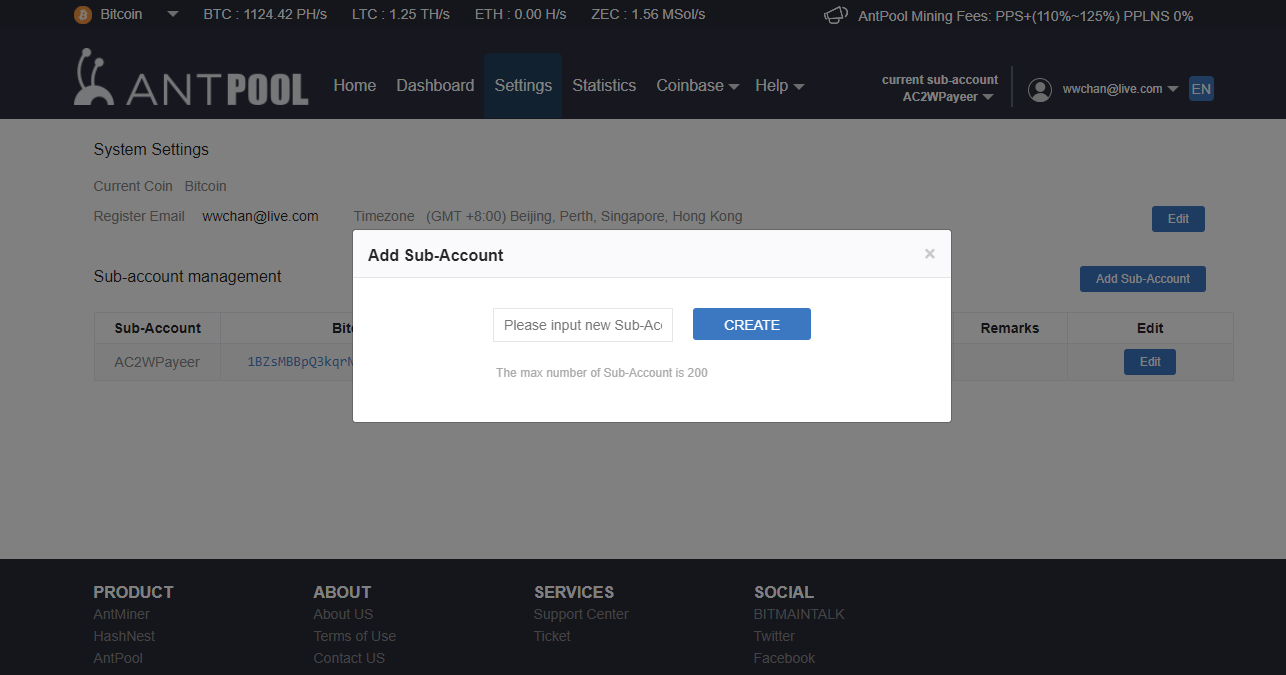Click the AntPool Mining Fees announcement text

coord(1026,16)
